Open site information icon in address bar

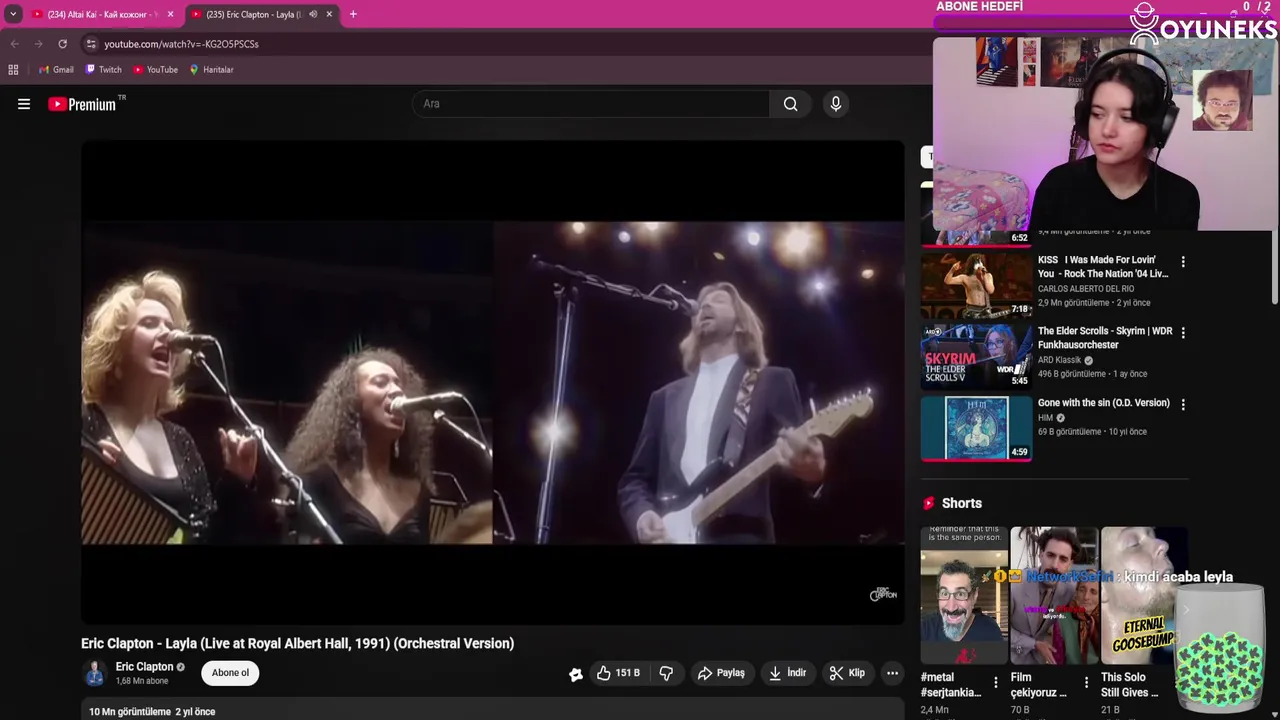pyautogui.click(x=91, y=44)
